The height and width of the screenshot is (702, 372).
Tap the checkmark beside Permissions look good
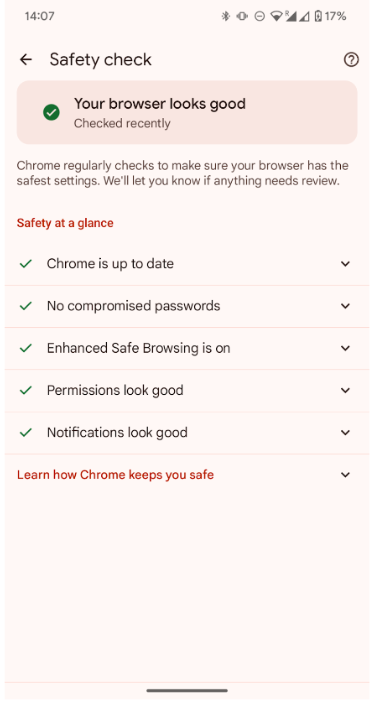click(x=26, y=390)
